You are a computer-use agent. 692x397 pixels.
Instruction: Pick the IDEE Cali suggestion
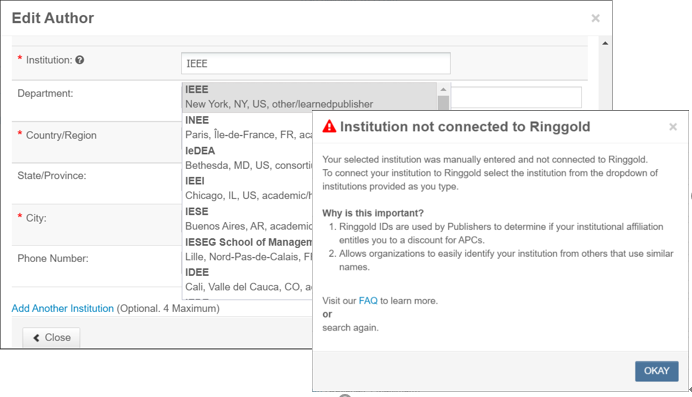tap(248, 280)
